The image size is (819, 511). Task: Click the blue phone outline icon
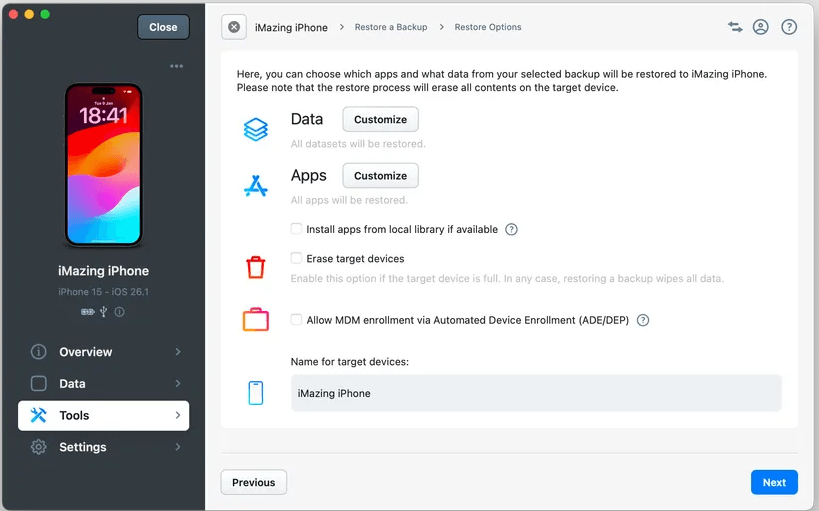tap(255, 393)
